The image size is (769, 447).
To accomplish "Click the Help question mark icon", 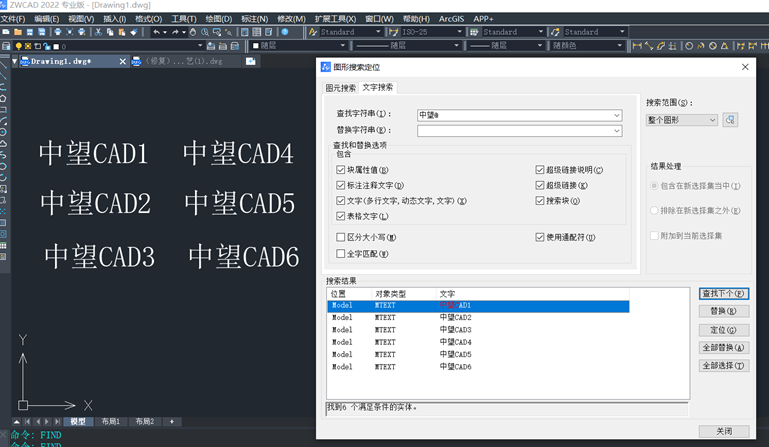I will tap(285, 32).
